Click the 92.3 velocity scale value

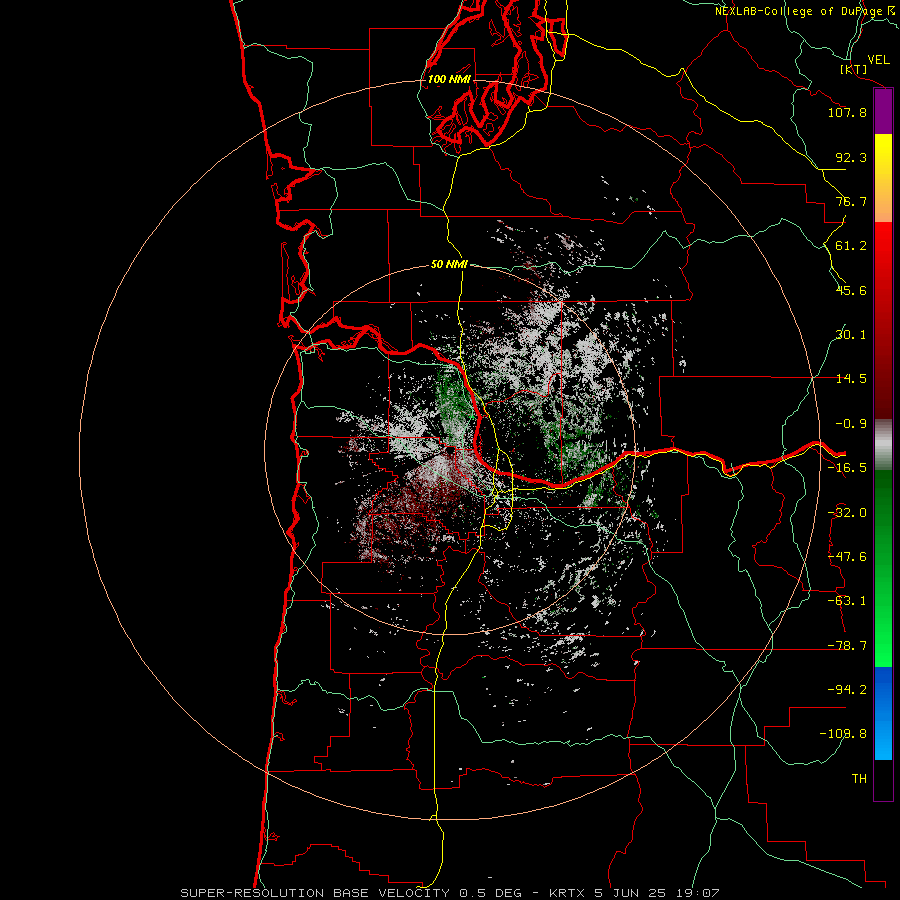click(x=851, y=157)
